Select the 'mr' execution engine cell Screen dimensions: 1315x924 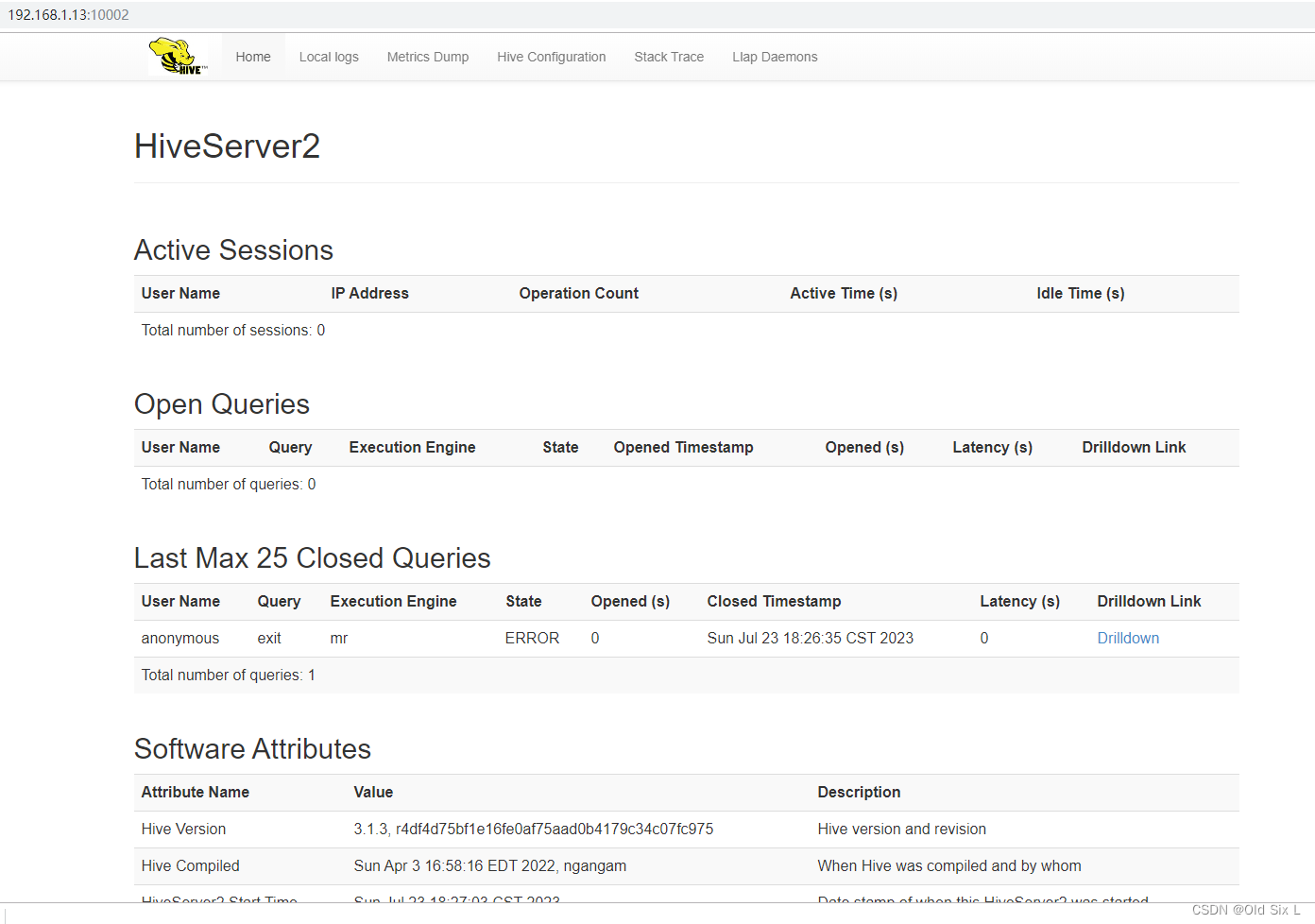(339, 639)
